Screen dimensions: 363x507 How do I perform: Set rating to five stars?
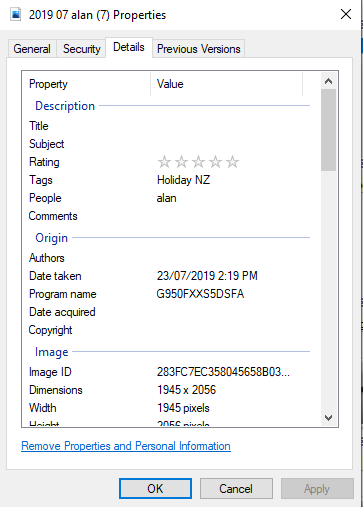(232, 162)
